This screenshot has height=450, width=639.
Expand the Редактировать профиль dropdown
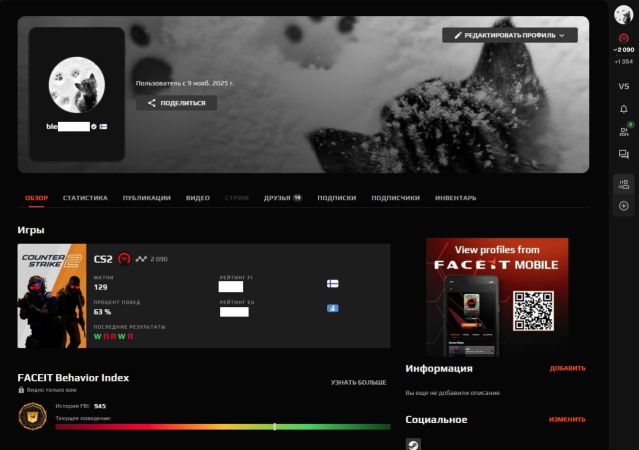(x=510, y=35)
